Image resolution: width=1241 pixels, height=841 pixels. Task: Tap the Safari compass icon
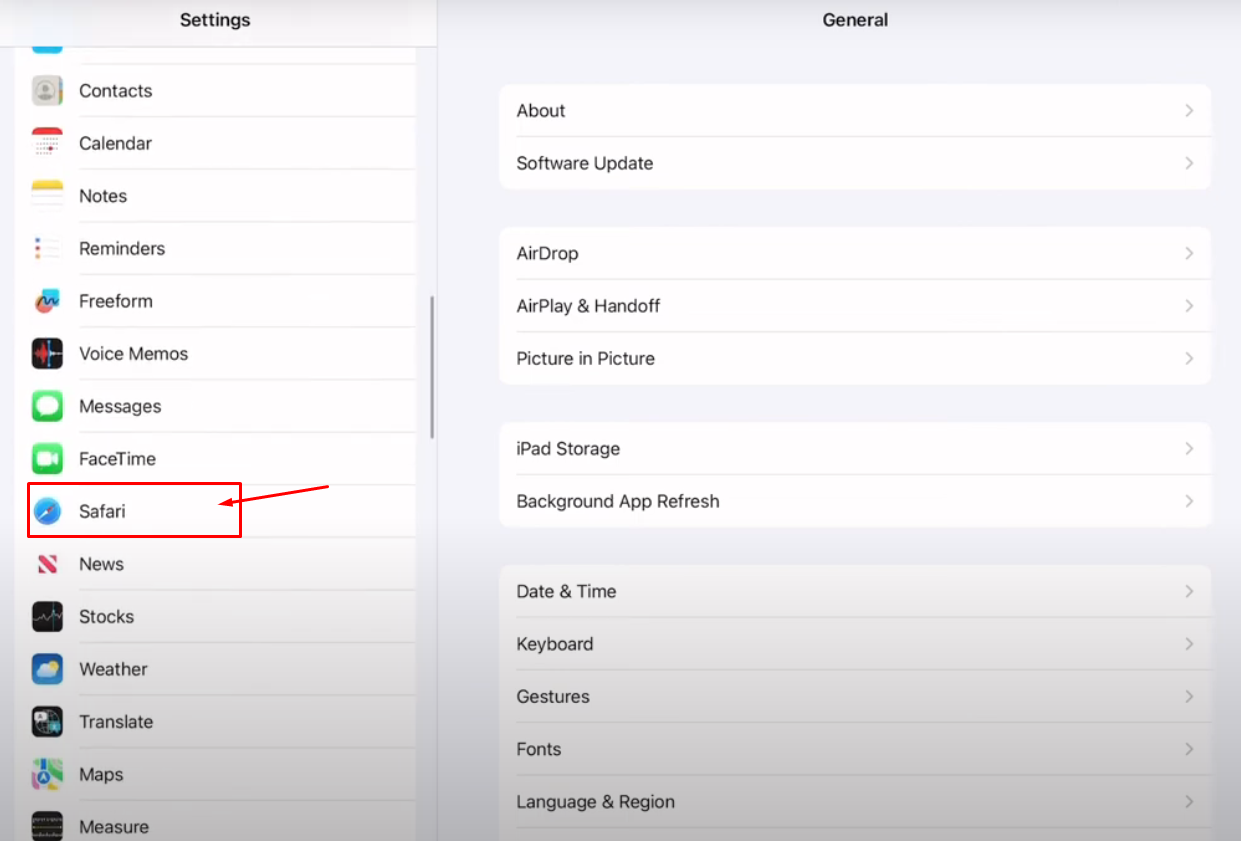pos(47,511)
